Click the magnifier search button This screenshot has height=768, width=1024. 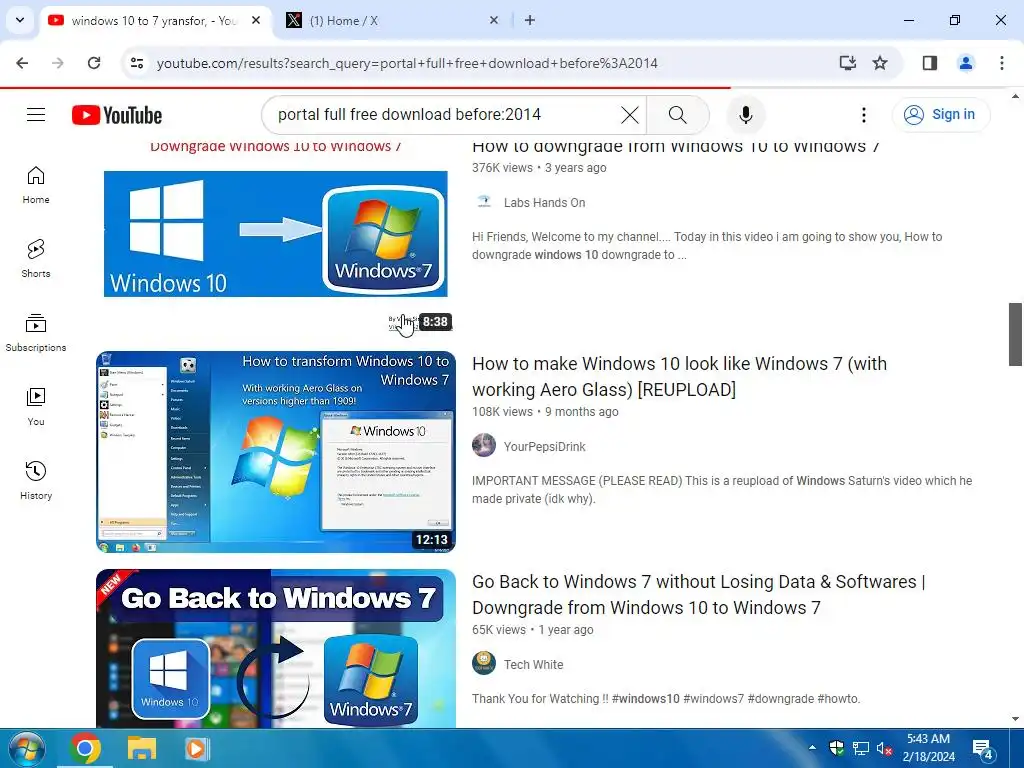click(x=677, y=115)
